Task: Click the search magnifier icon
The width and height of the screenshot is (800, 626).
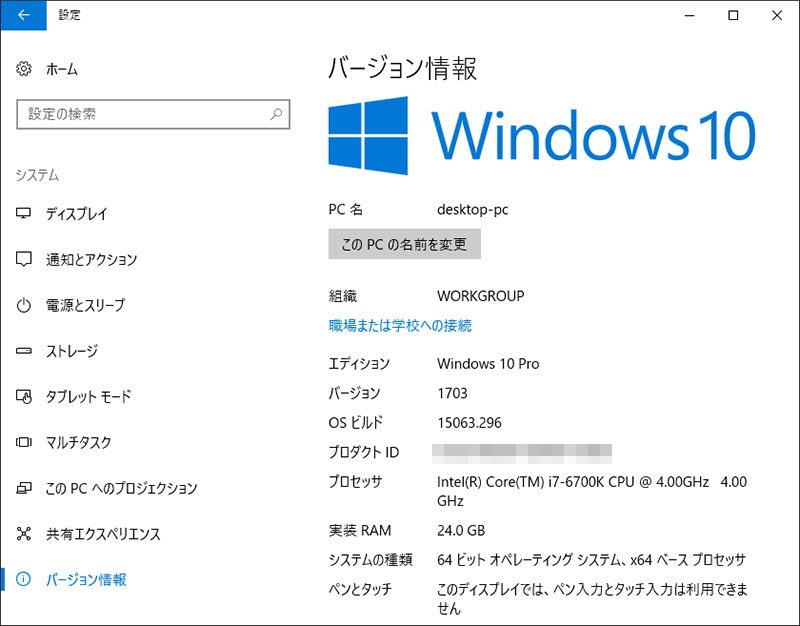Action: pos(276,114)
